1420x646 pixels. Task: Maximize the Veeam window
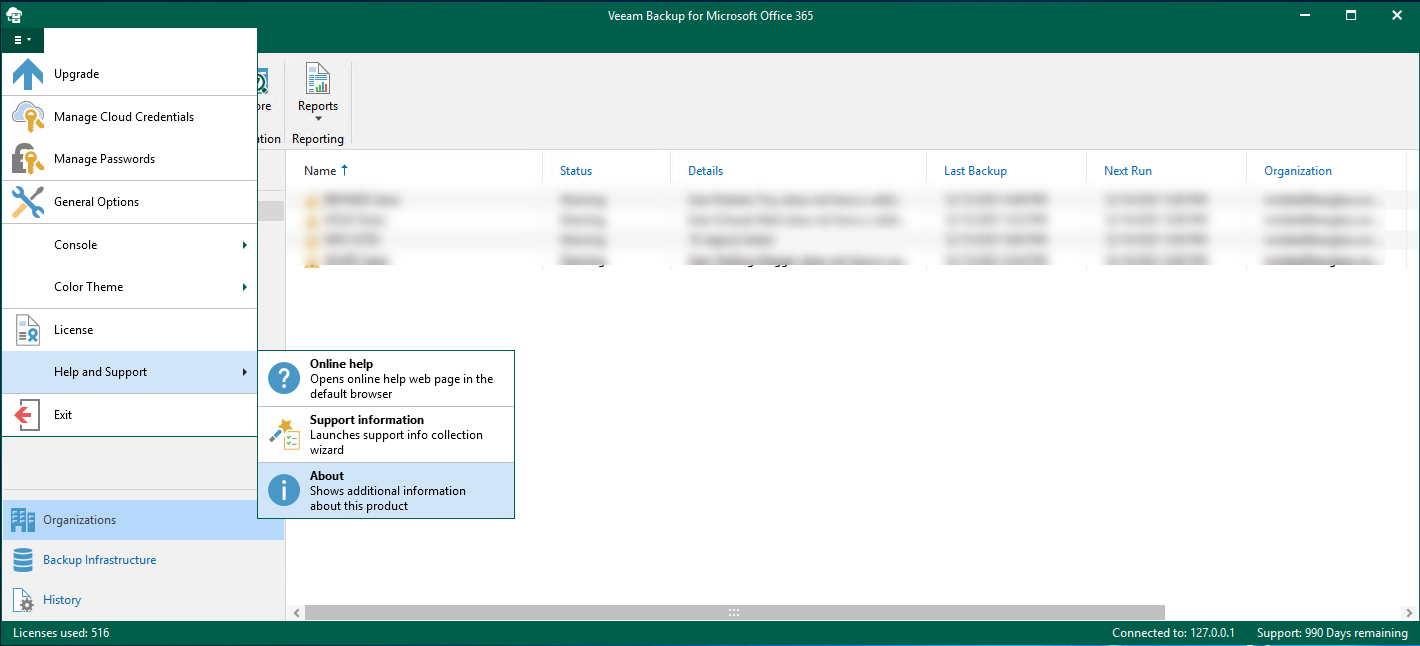coord(1351,15)
